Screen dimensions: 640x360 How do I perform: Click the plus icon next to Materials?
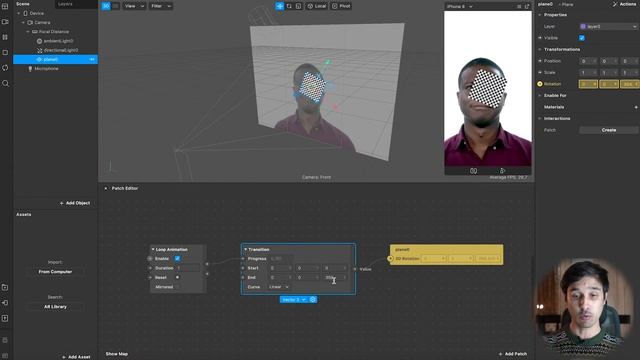tap(636, 107)
